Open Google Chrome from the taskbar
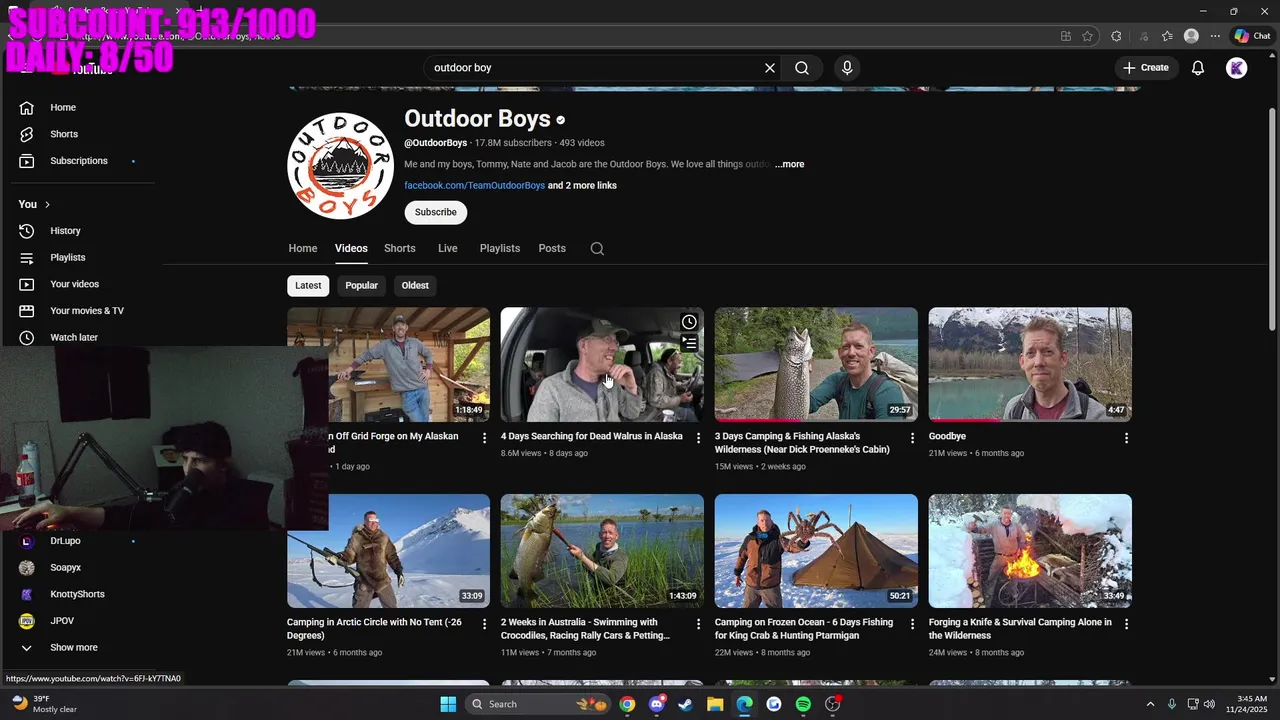 coord(627,704)
